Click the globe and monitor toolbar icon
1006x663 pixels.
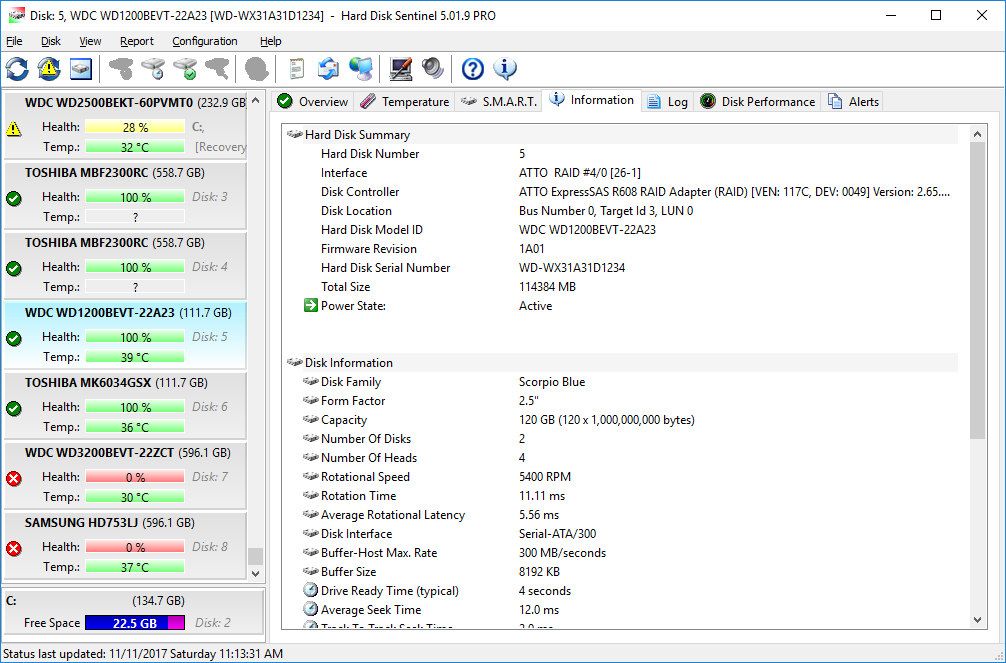point(361,69)
